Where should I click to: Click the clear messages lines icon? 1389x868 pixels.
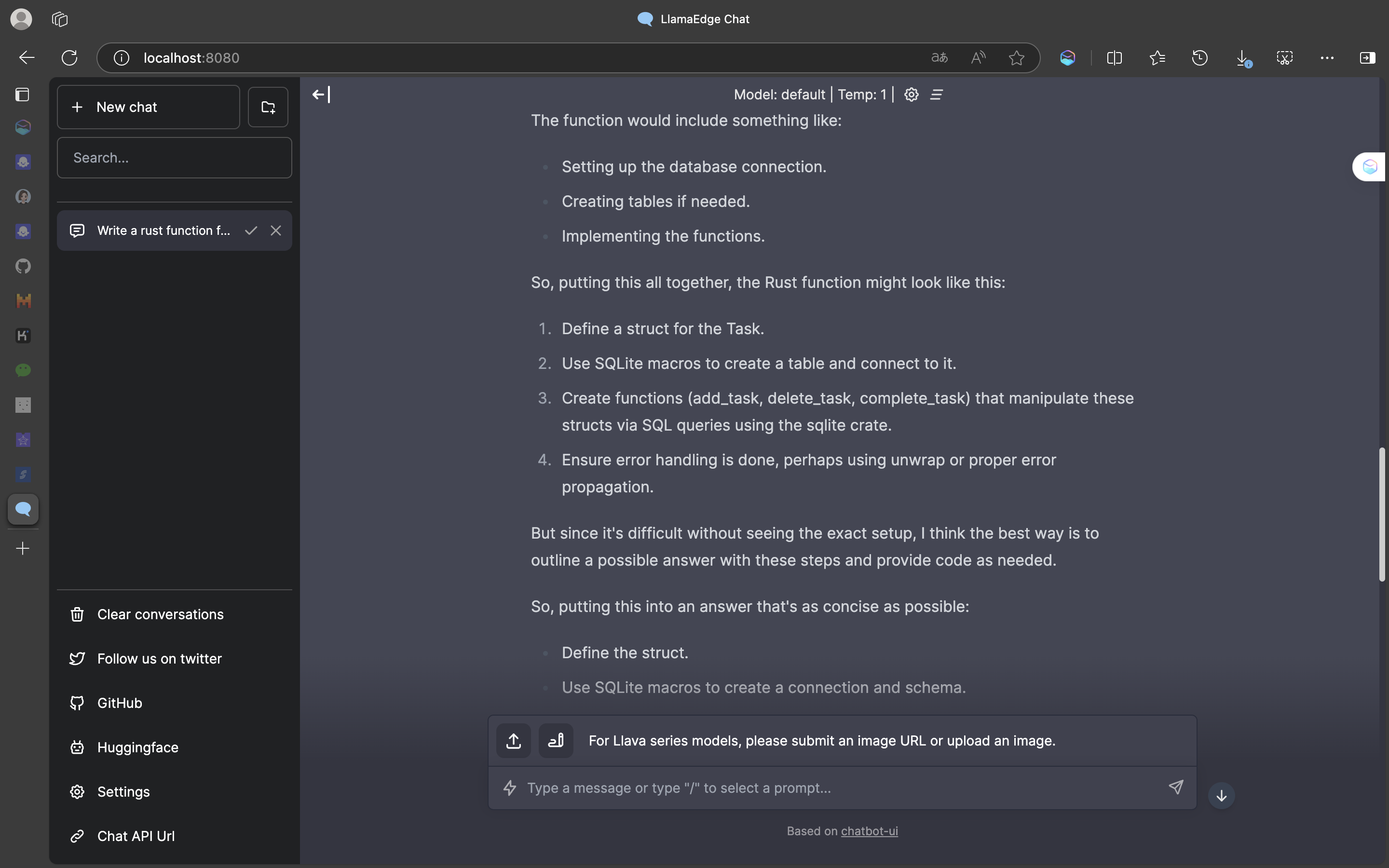[x=936, y=94]
